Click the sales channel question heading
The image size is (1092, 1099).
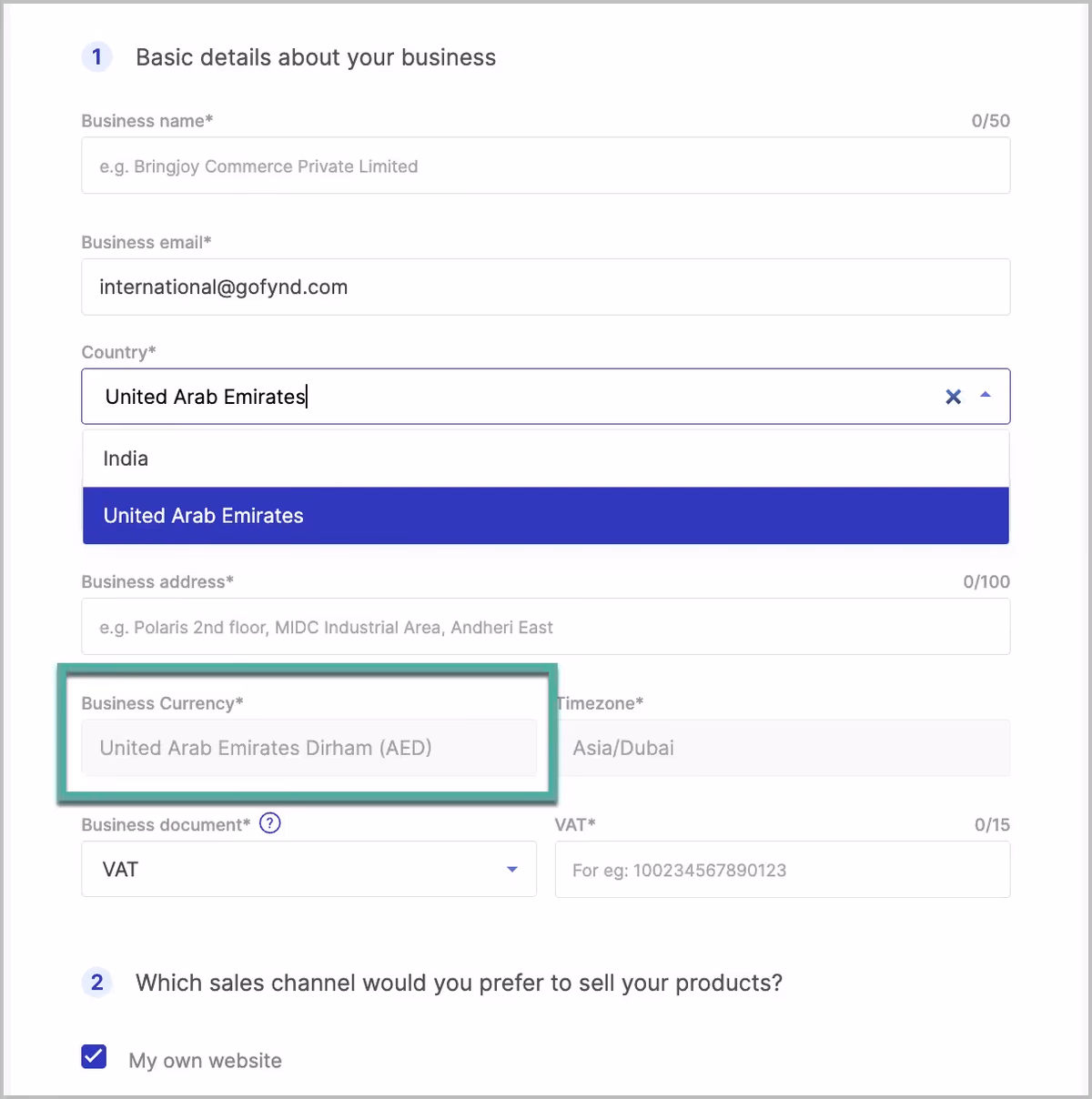click(459, 983)
